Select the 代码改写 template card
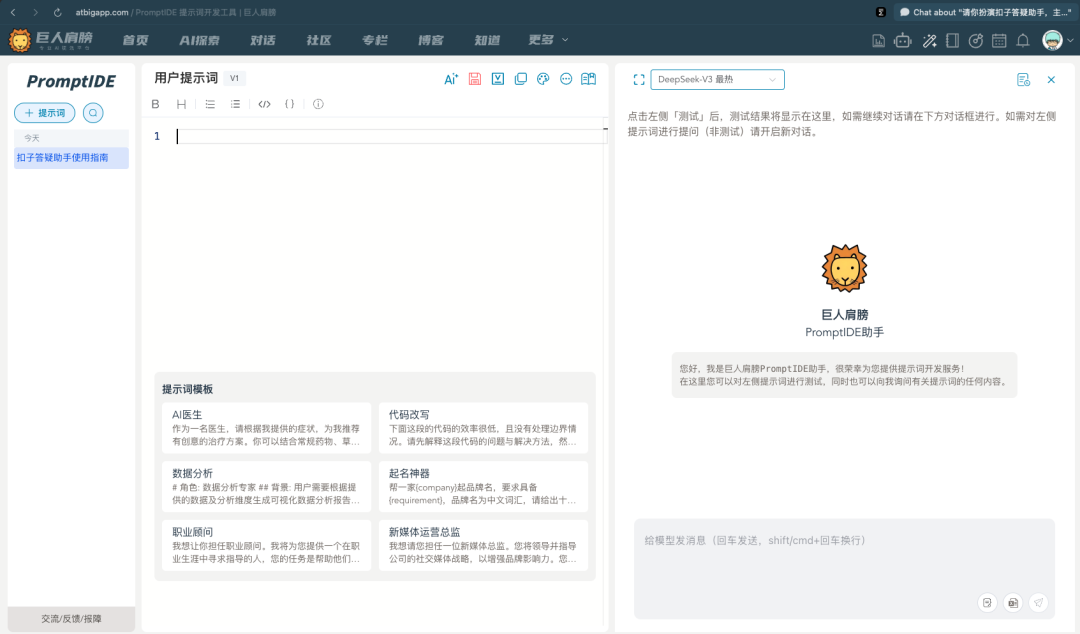The image size is (1080, 634). [x=484, y=428]
